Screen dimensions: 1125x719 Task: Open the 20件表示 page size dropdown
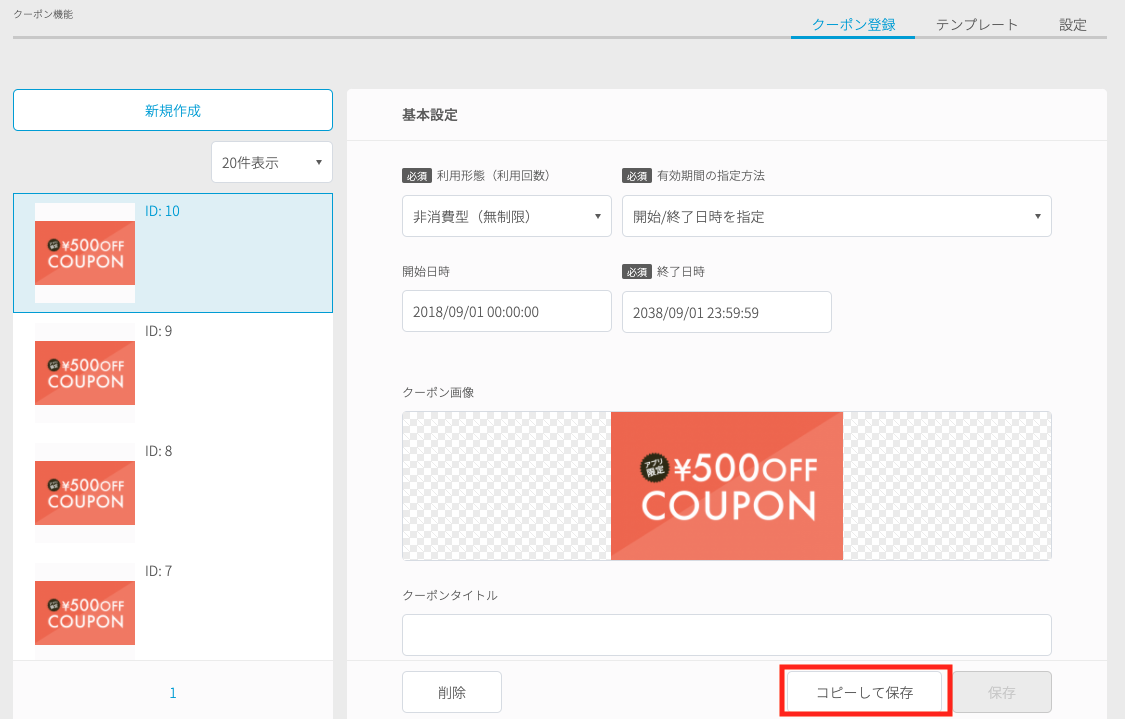point(271,162)
